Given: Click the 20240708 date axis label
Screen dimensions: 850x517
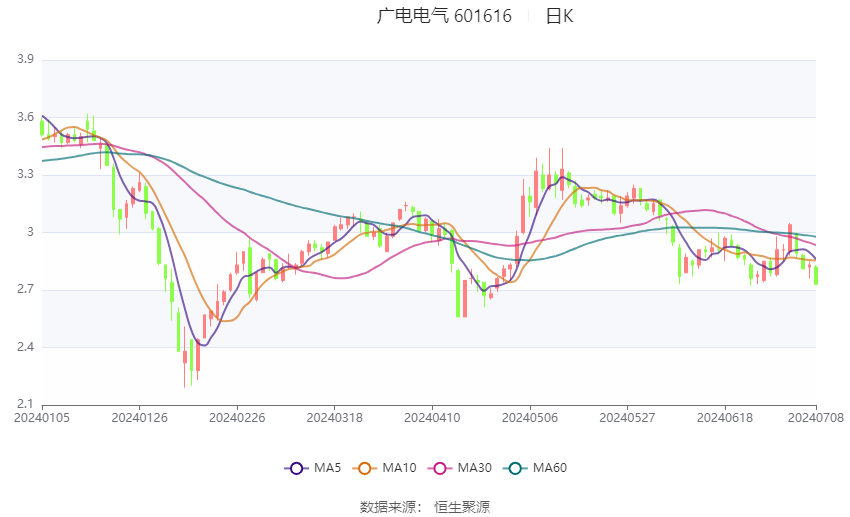Looking at the screenshot, I should pos(816,418).
